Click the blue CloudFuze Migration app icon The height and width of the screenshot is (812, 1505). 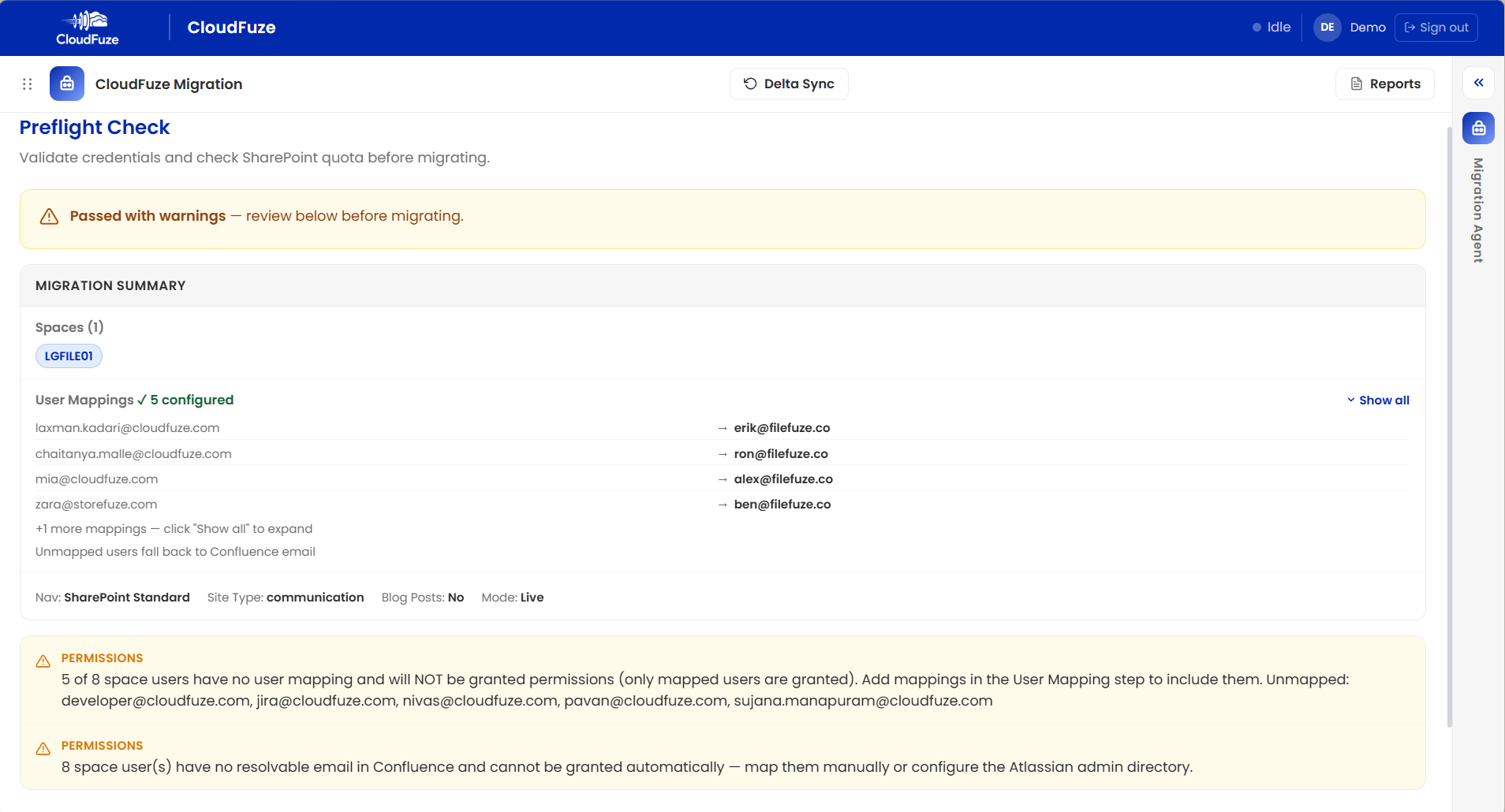(67, 84)
